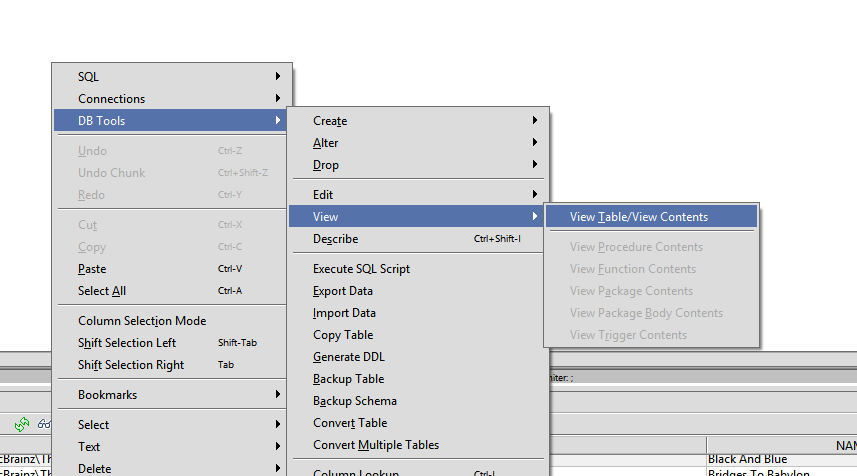Choose Paste from the context menu
857x476 pixels.
tap(92, 269)
